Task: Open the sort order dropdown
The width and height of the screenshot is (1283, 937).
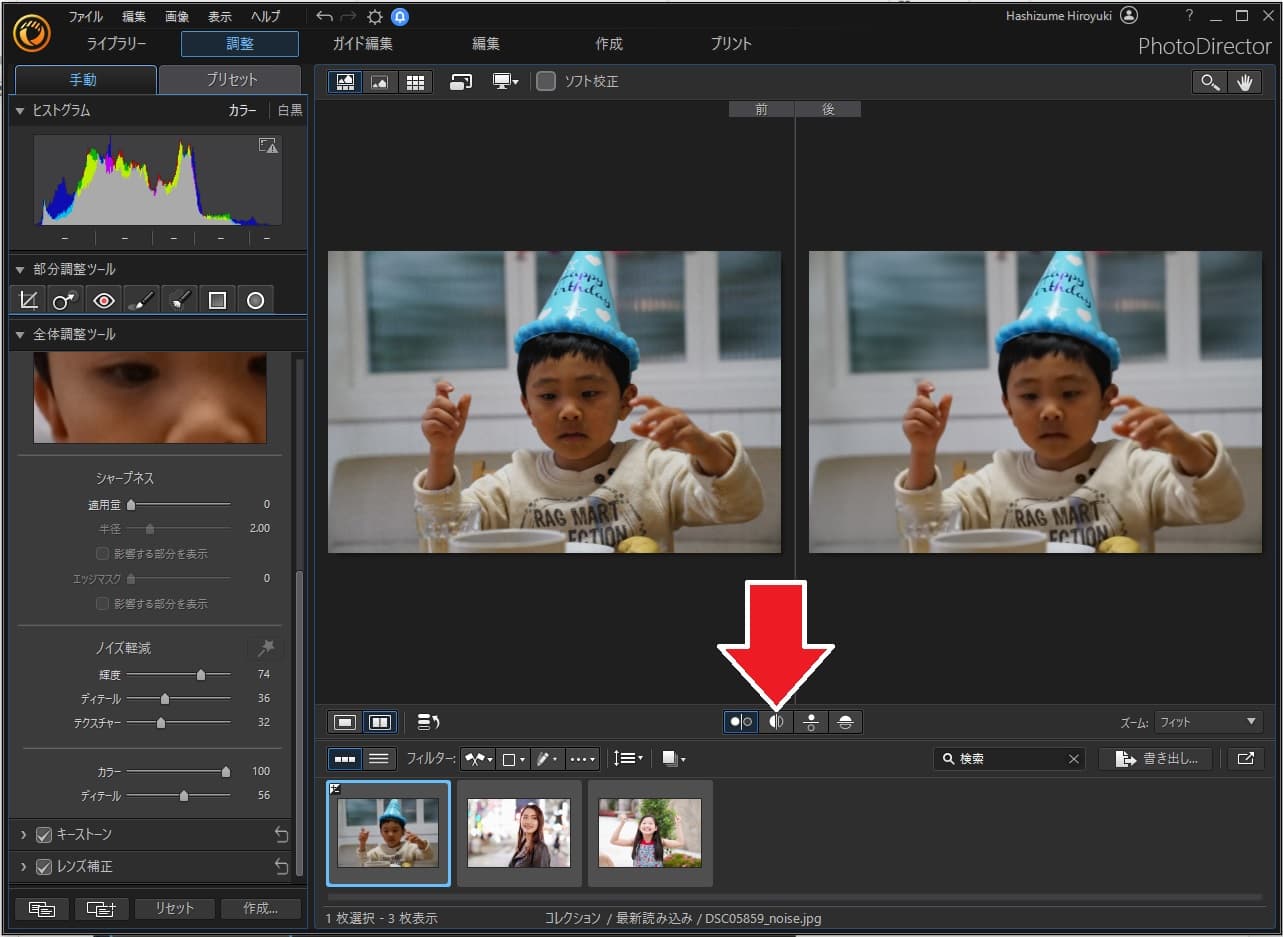Action: click(x=628, y=759)
